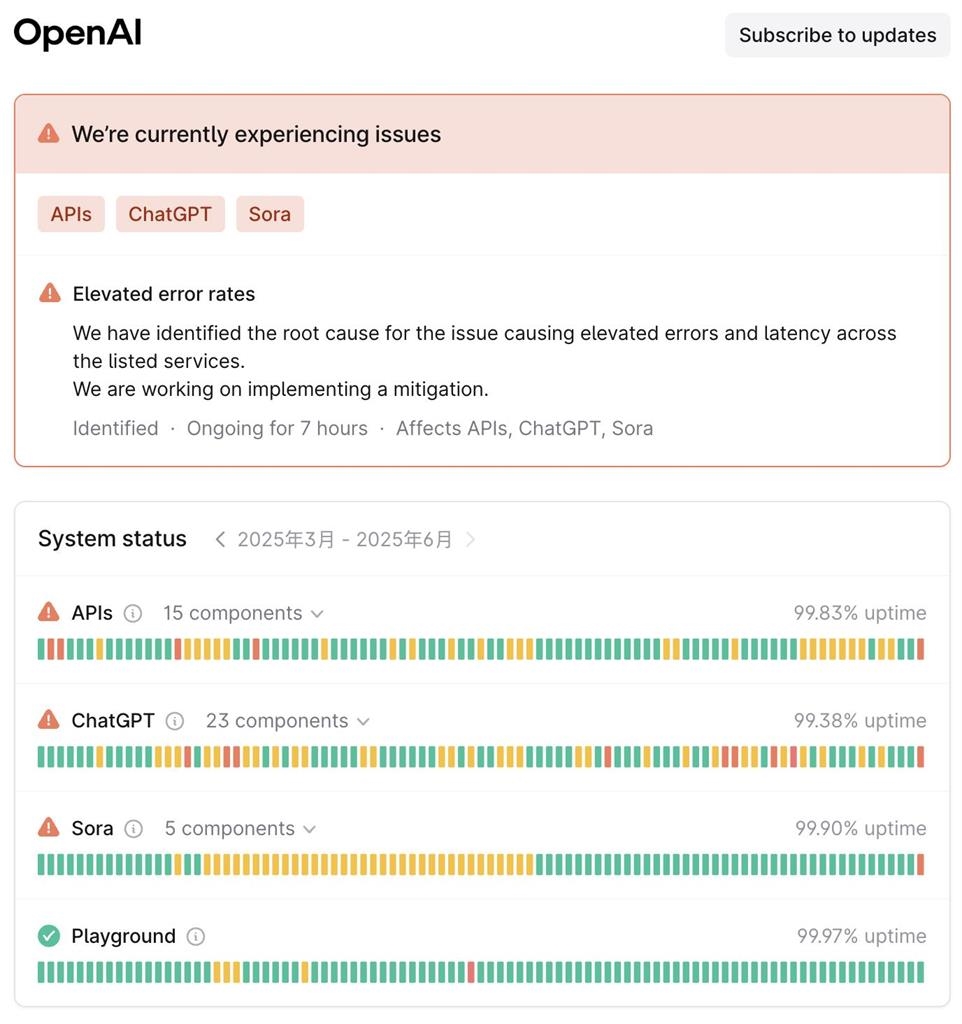Click the rightmost red bar in Sora uptime
The width and height of the screenshot is (962, 1024).
coord(920,864)
